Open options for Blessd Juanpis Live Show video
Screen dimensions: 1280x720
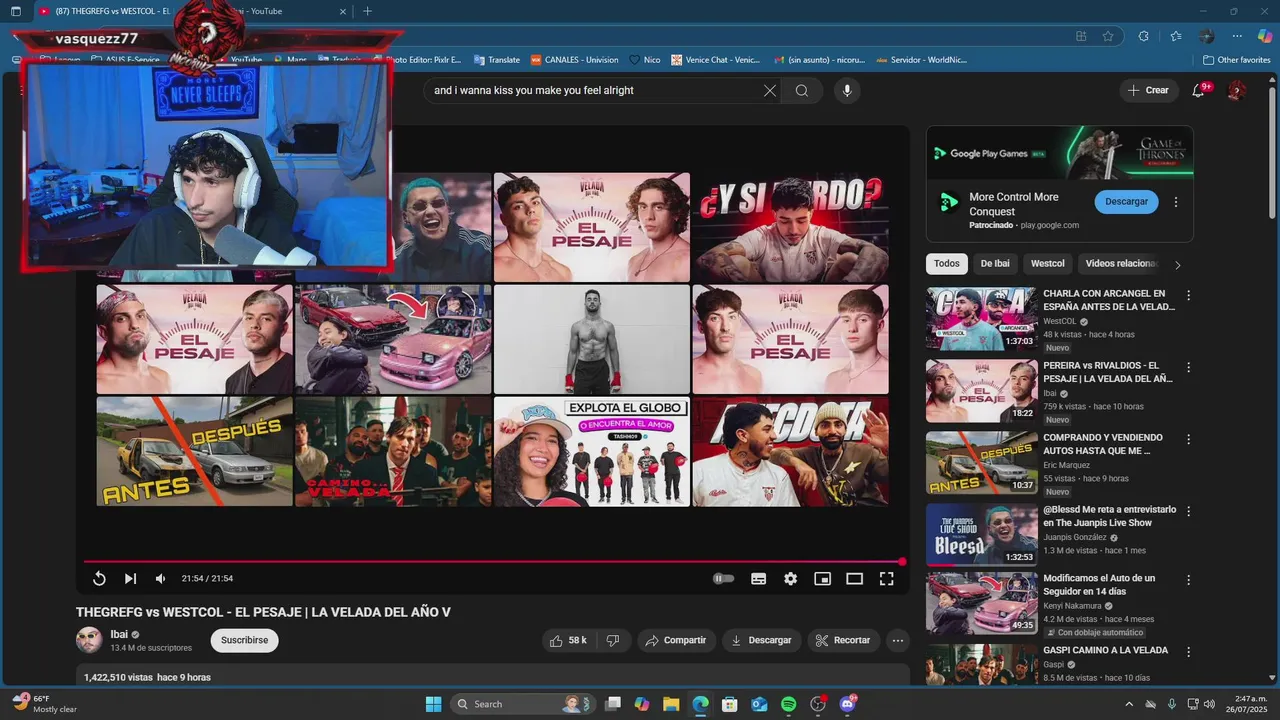[1189, 512]
